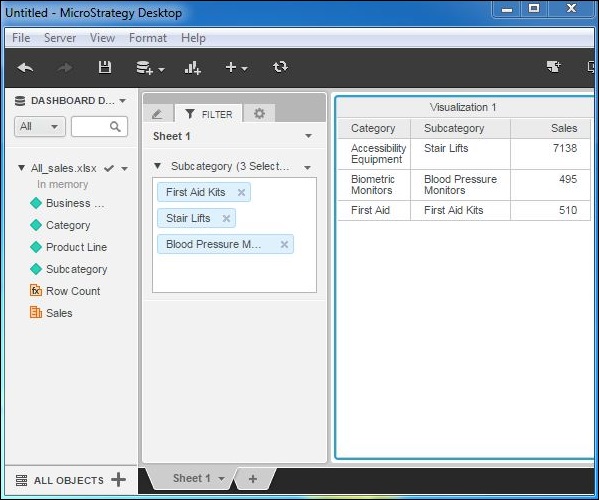The width and height of the screenshot is (600, 500).
Task: Select the Product Line attribute
Action: 76,247
